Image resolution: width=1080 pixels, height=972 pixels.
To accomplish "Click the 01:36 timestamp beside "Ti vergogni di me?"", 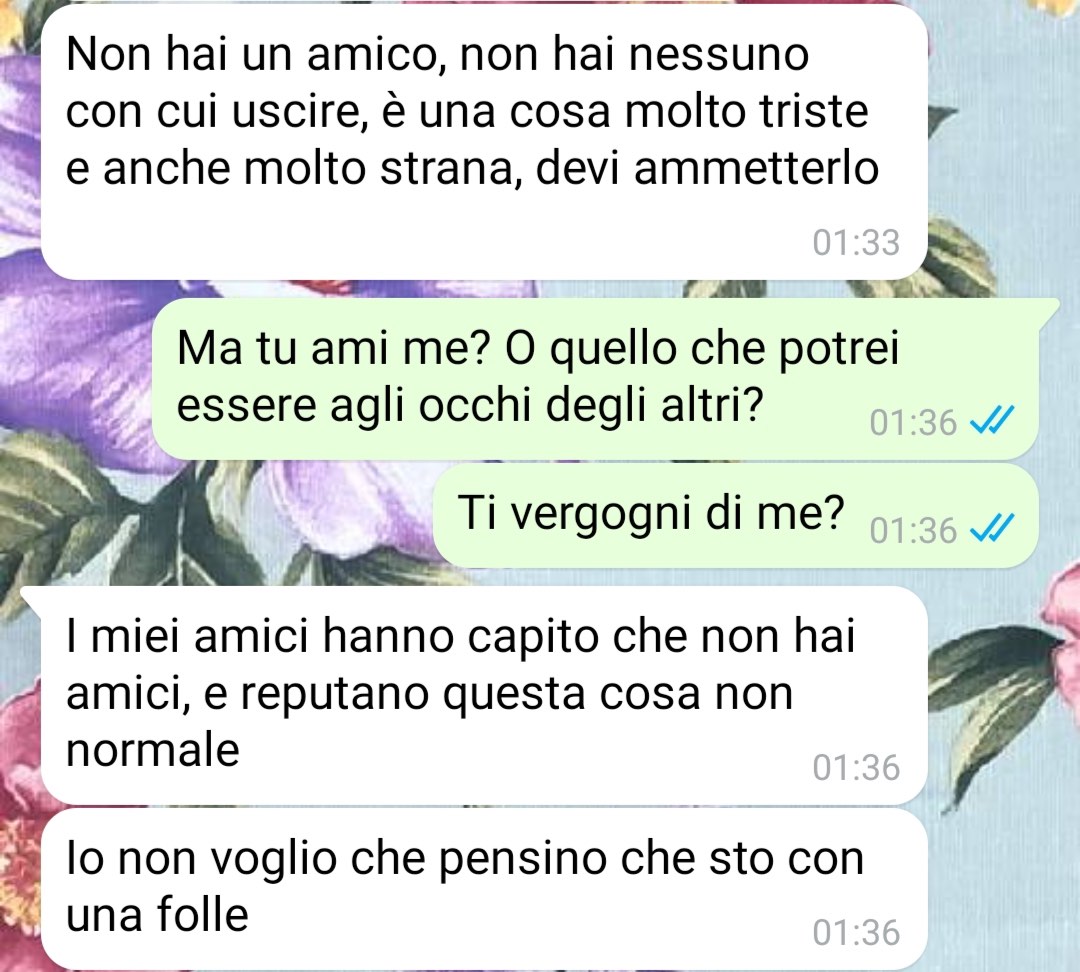I will point(913,530).
